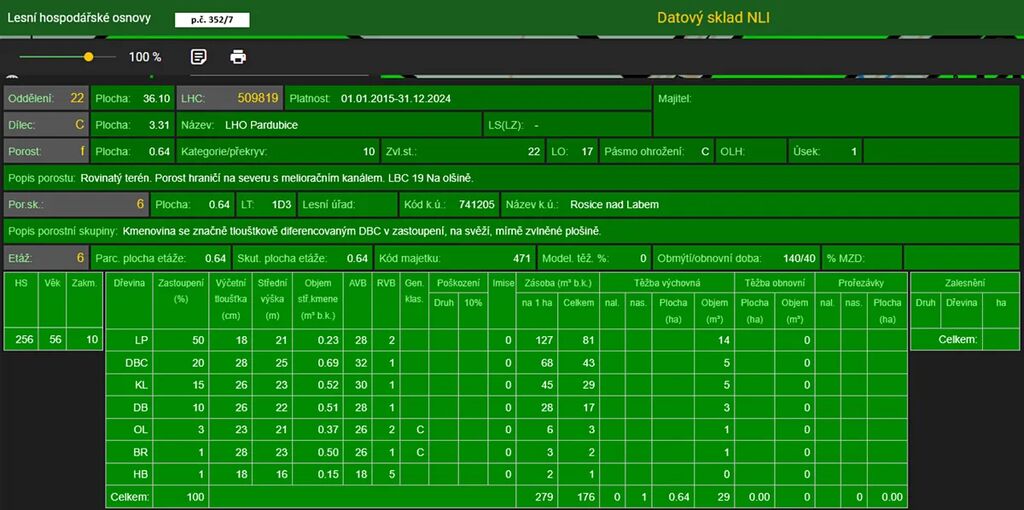The image size is (1024, 510).
Task: Select the Dílec C field
Action: click(x=46, y=125)
